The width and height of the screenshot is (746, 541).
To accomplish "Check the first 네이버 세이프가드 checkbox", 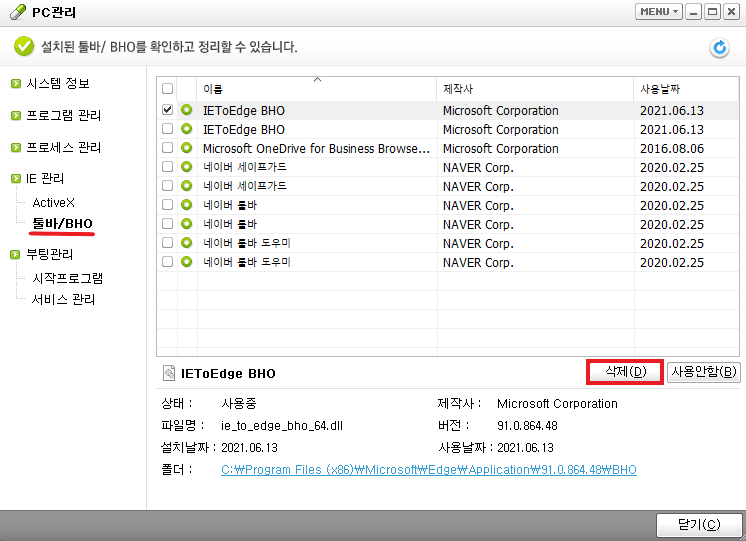I will pos(167,167).
